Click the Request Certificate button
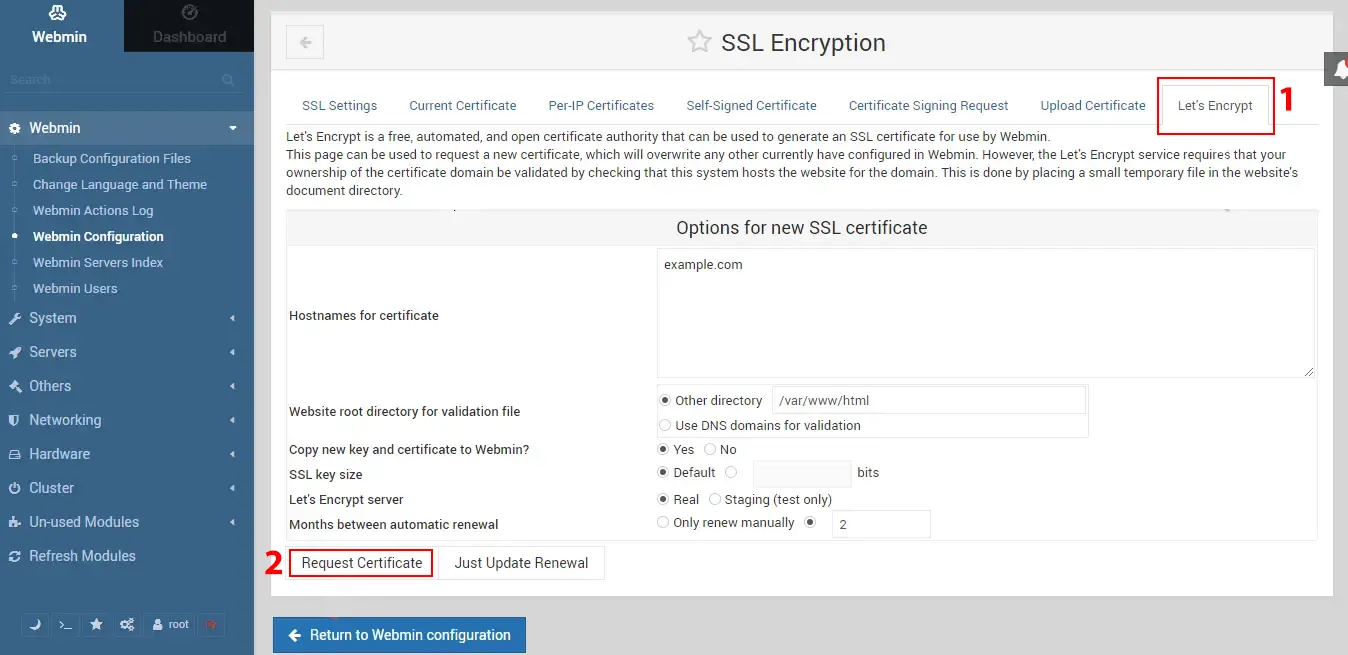 tap(361, 563)
